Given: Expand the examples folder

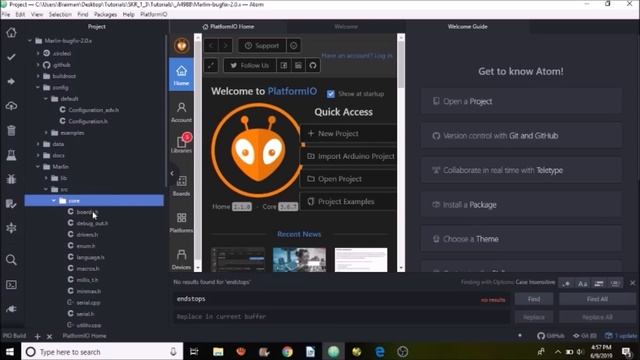Looking at the screenshot, I should (x=46, y=133).
